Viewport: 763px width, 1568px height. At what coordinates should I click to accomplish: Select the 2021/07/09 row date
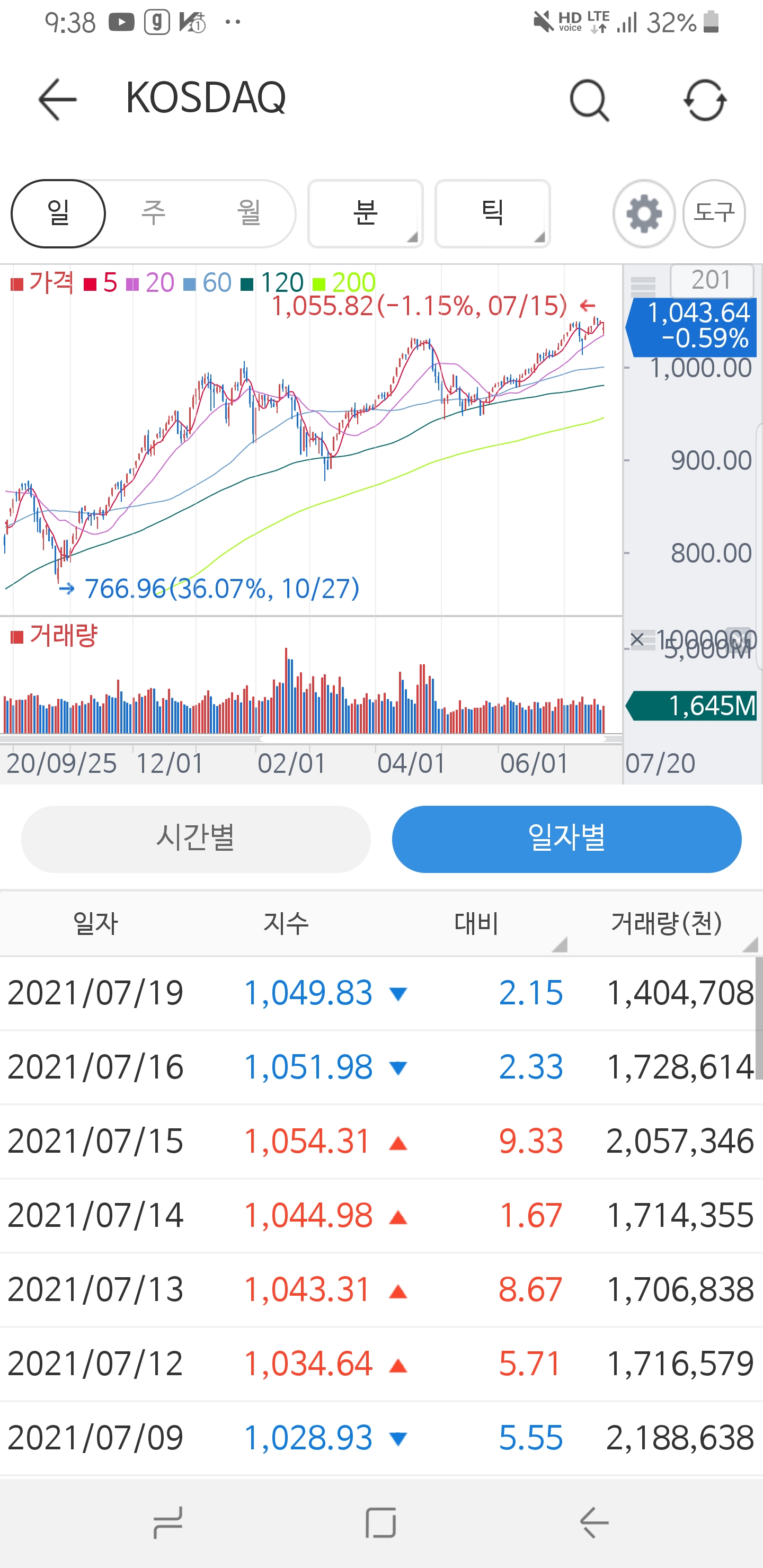click(x=95, y=1438)
